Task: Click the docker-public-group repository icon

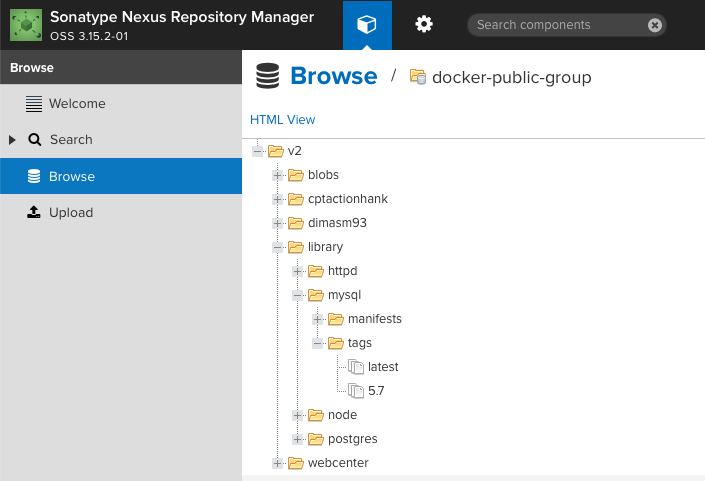Action: (x=418, y=76)
